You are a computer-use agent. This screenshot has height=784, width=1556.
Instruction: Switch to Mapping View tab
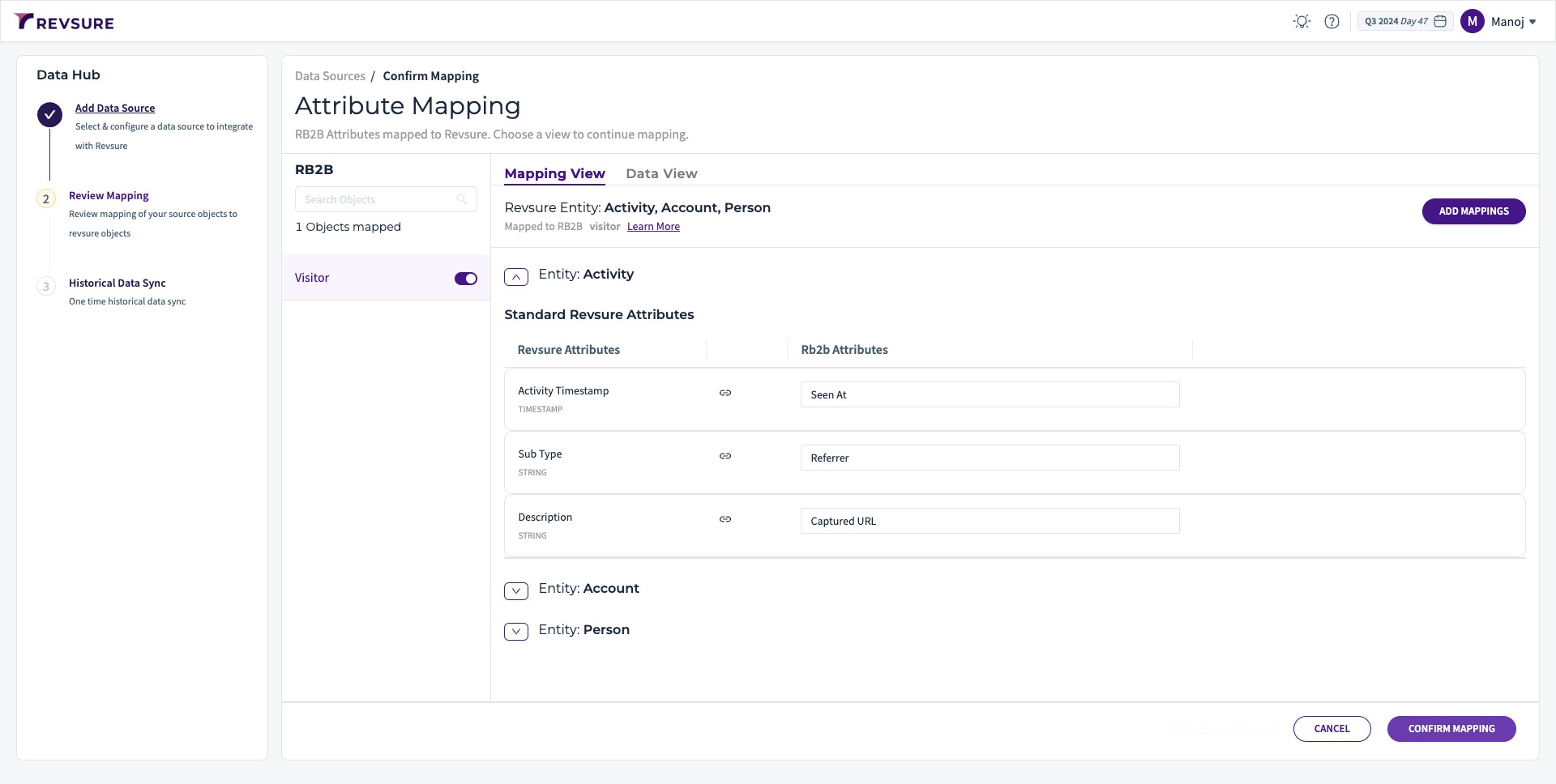[554, 173]
